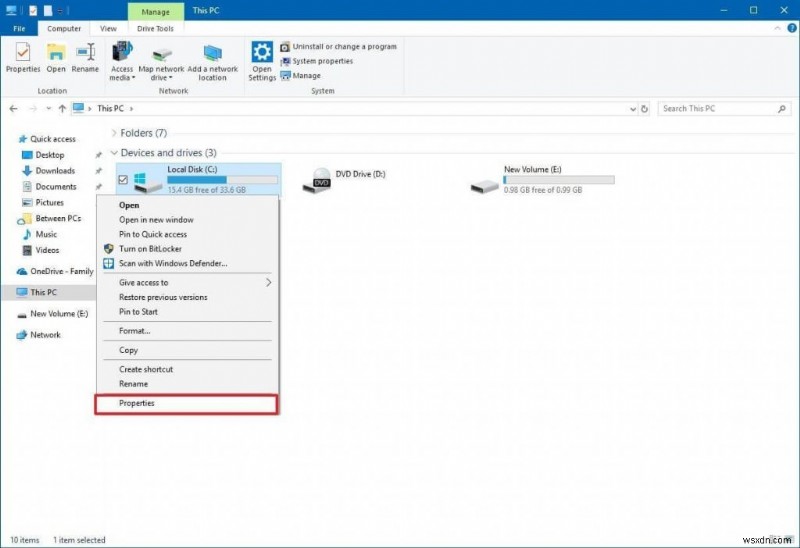
Task: Open the File tab
Action: click(19, 29)
